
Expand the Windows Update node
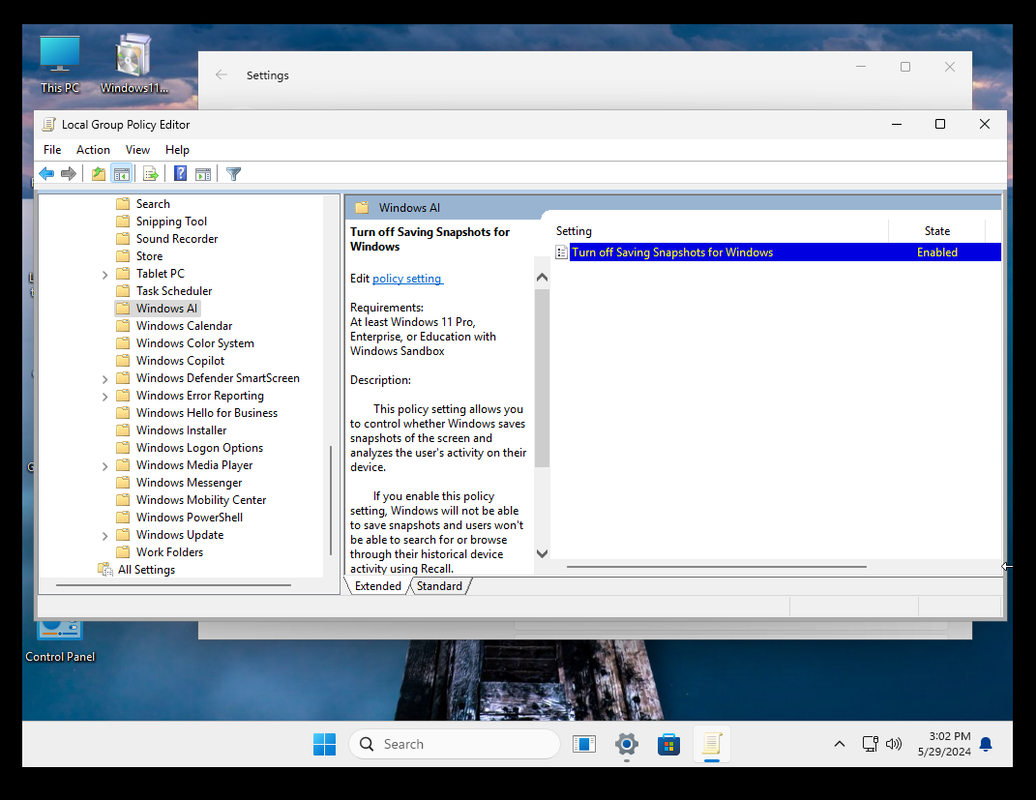tap(104, 536)
